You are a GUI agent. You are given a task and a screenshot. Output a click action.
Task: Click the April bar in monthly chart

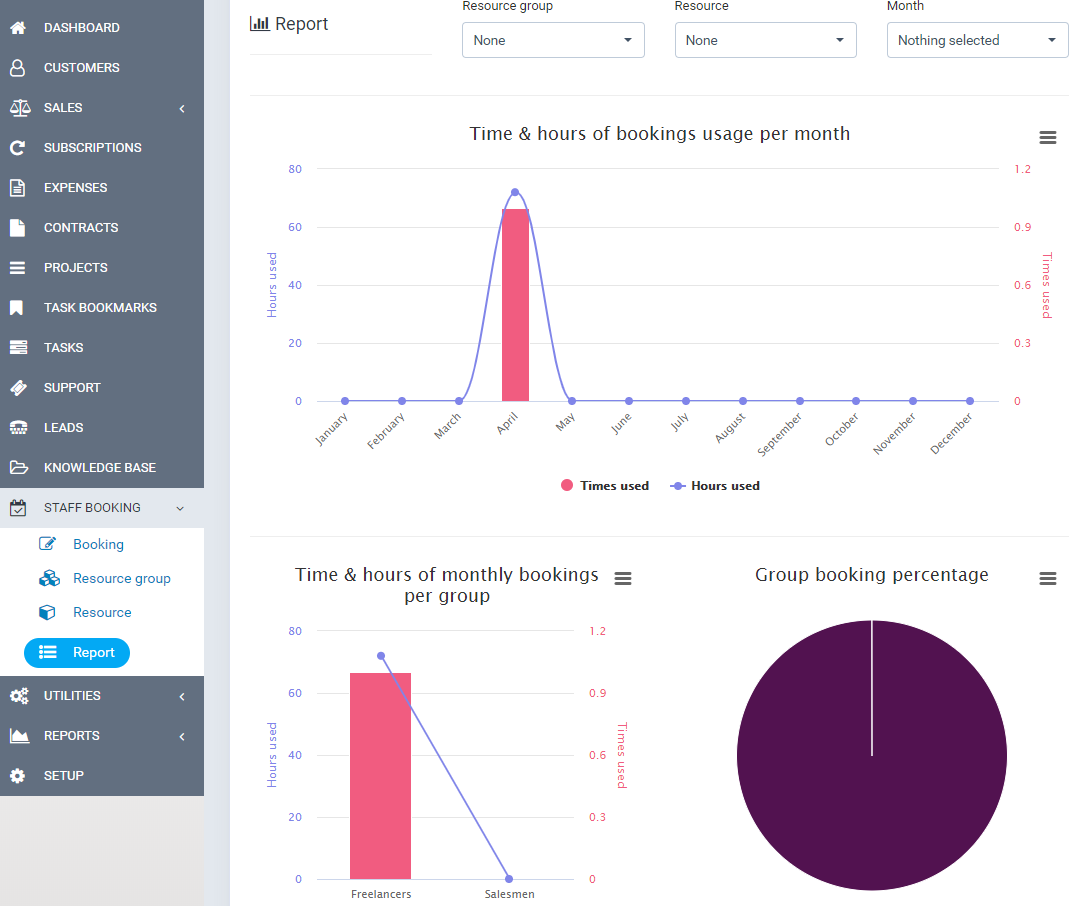(515, 305)
